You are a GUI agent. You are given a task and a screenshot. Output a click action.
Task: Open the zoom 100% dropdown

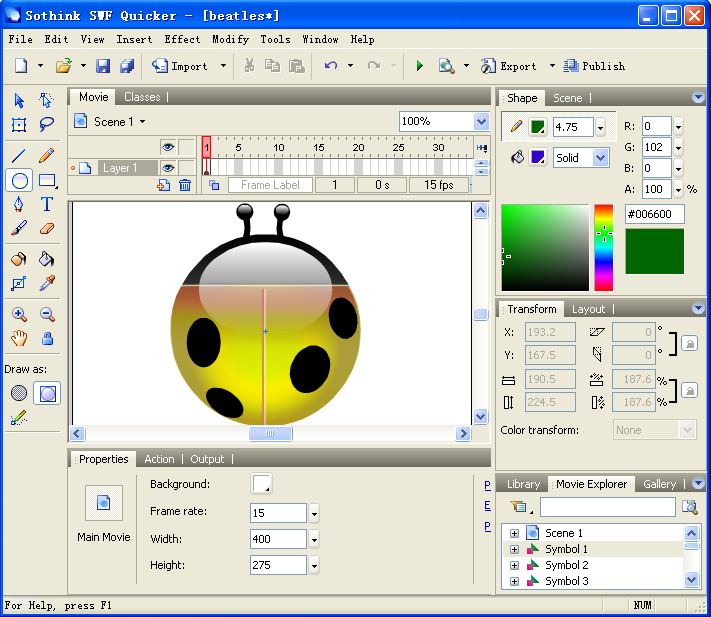(481, 121)
